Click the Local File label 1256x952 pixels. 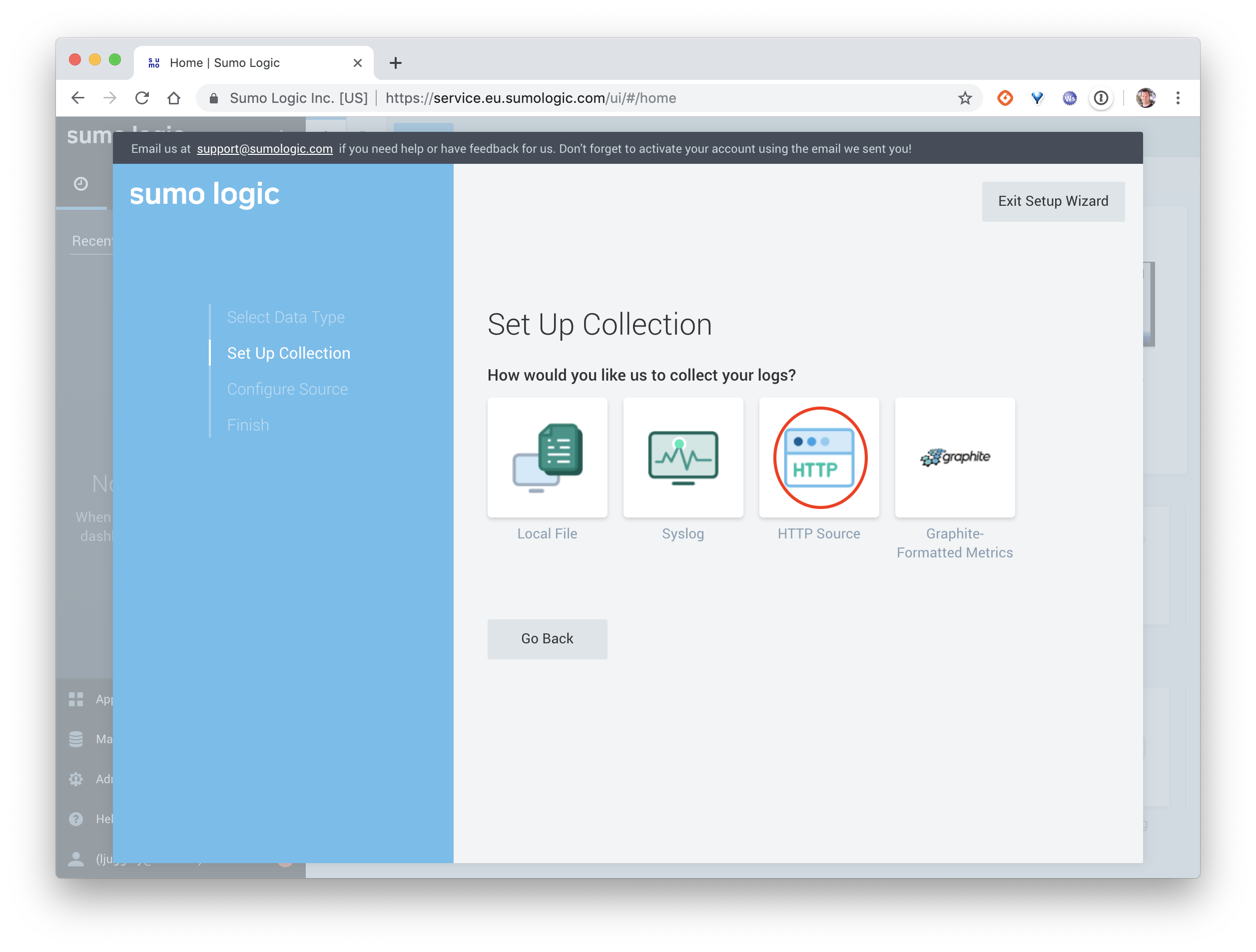548,533
